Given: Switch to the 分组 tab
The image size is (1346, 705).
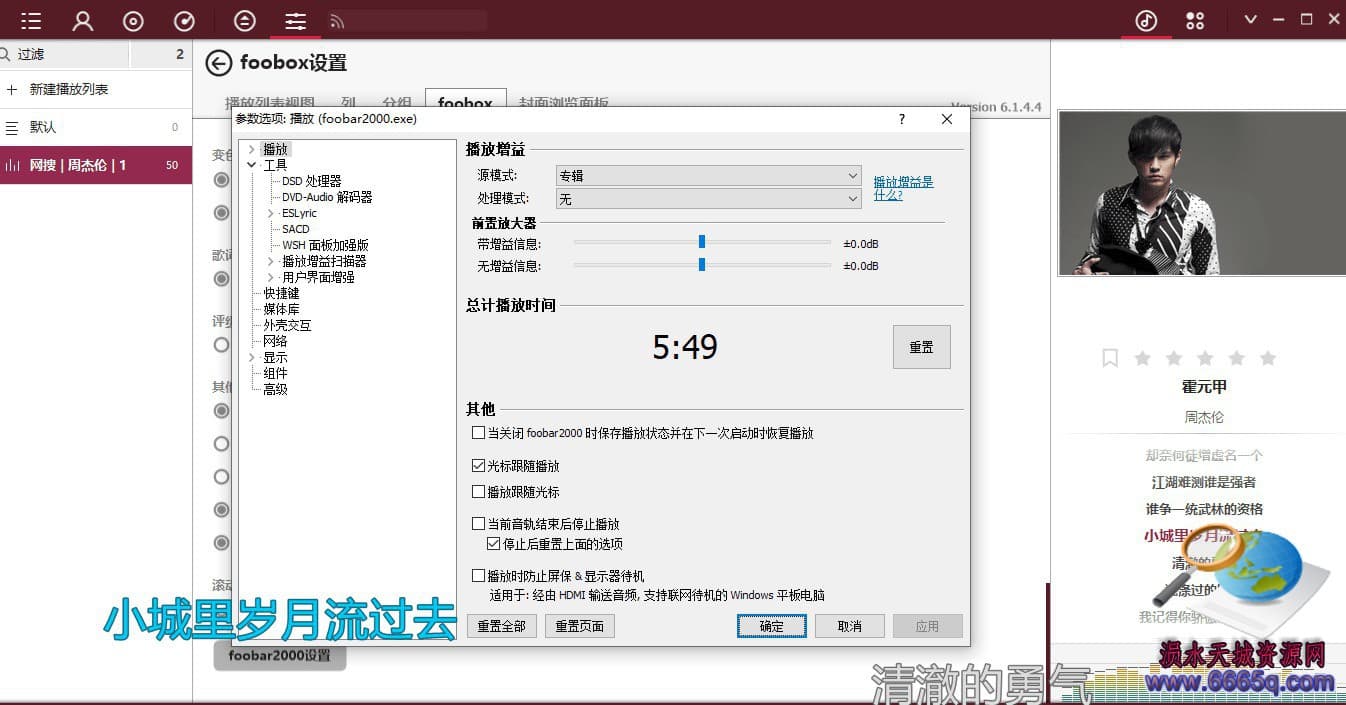Looking at the screenshot, I should pyautogui.click(x=397, y=102).
